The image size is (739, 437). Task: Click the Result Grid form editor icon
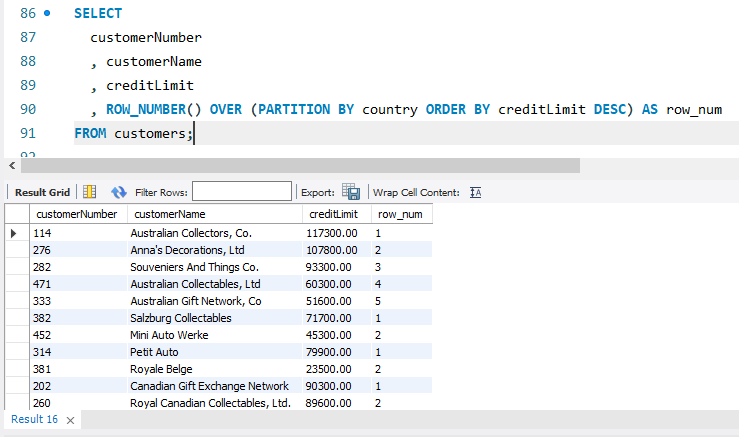coord(89,192)
